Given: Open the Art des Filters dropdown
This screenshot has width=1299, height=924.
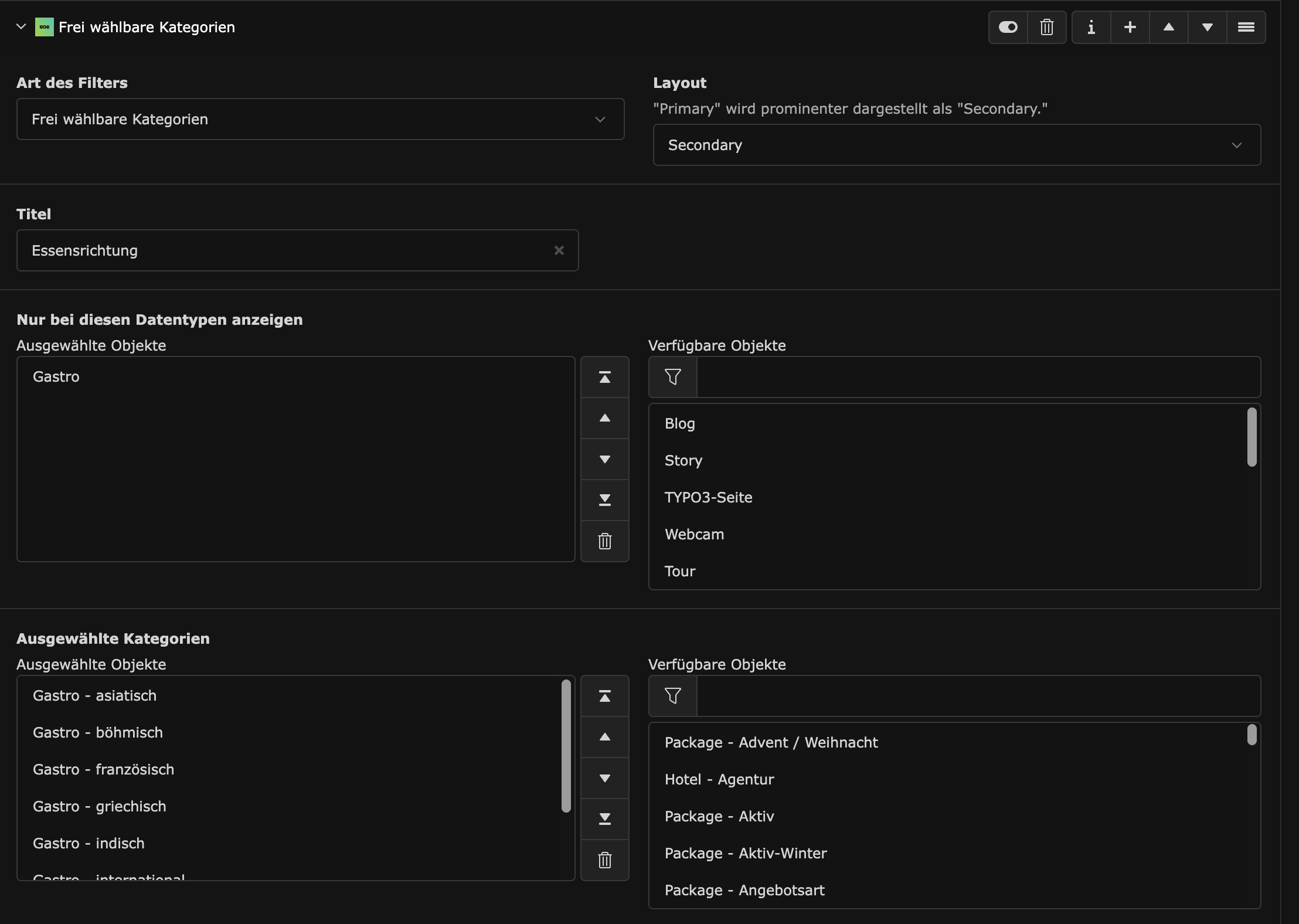Looking at the screenshot, I should click(321, 119).
